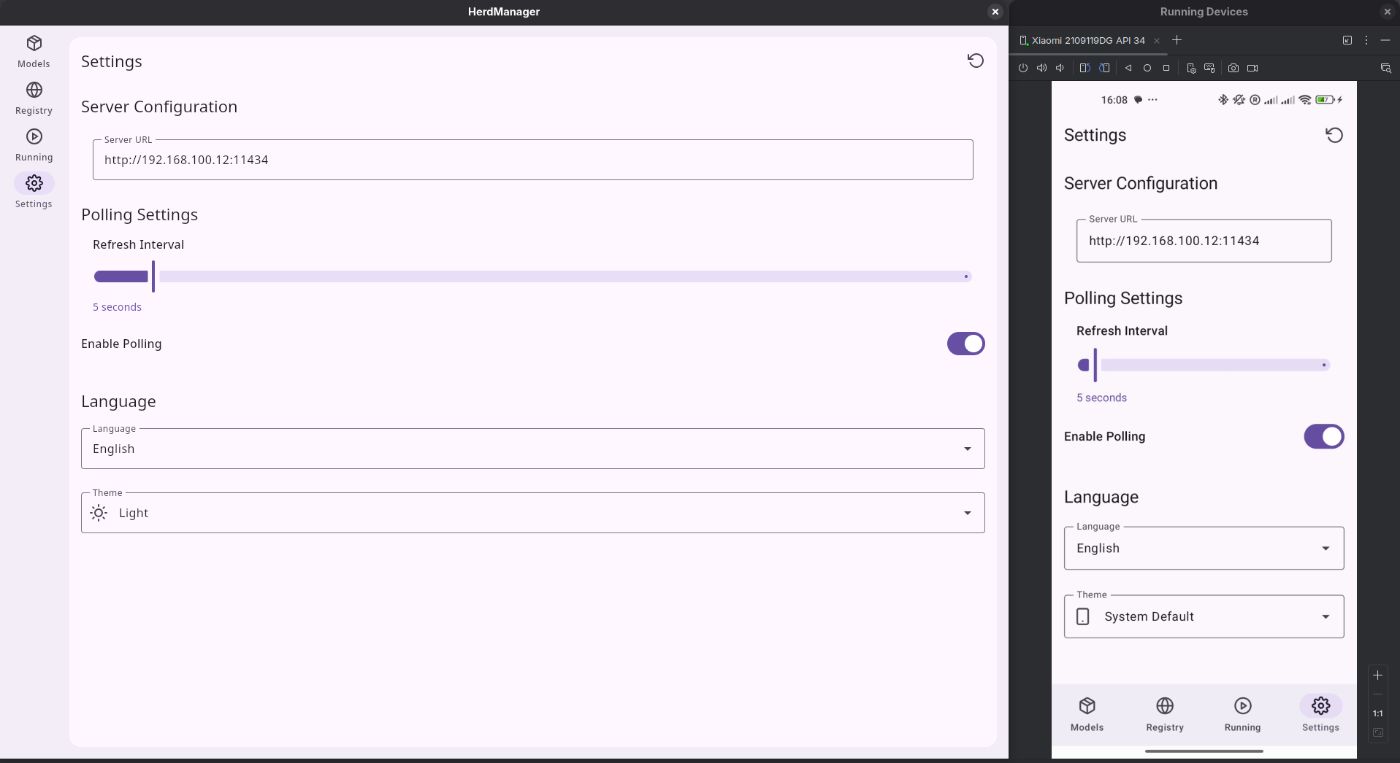Select the Xiaomi 2109119DG API 34 device tab

(1085, 40)
